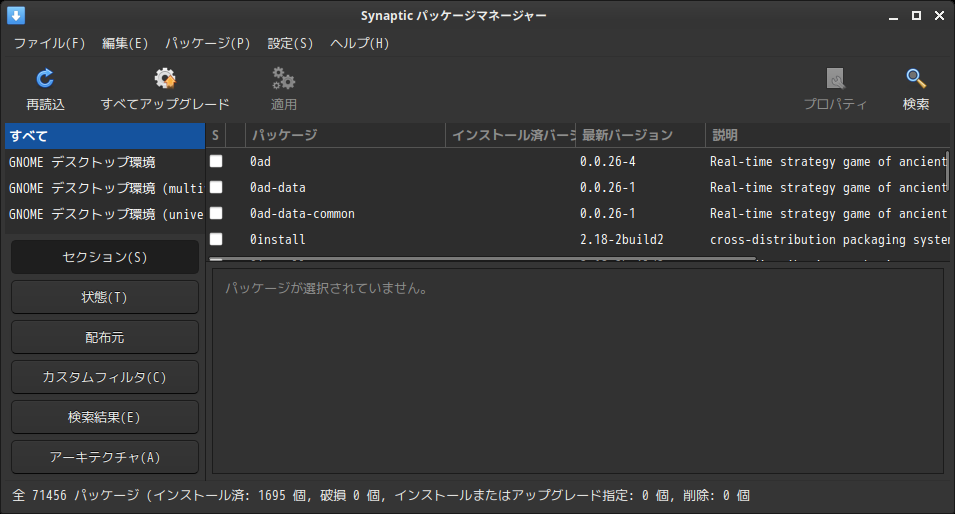Toggle the checkbox for 0ad-data package
955x514 pixels.
pyautogui.click(x=216, y=187)
